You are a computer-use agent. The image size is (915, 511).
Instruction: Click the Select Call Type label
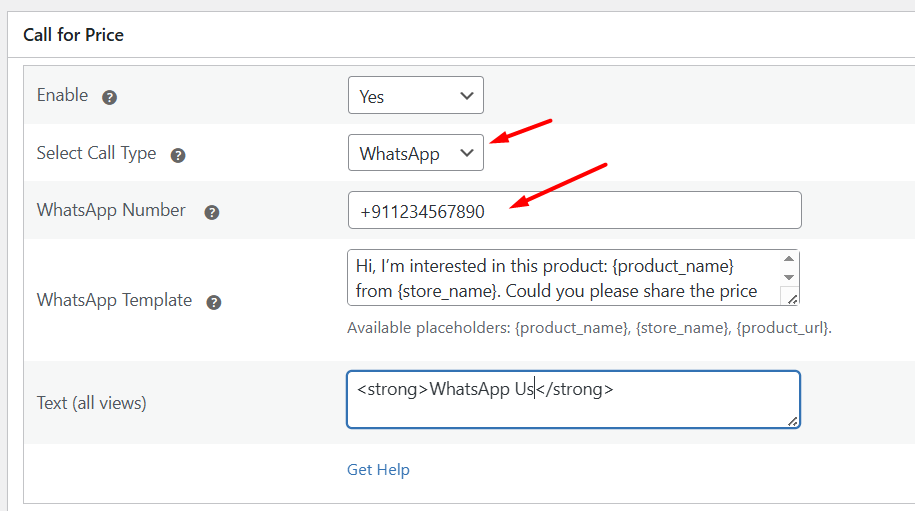[x=96, y=154]
